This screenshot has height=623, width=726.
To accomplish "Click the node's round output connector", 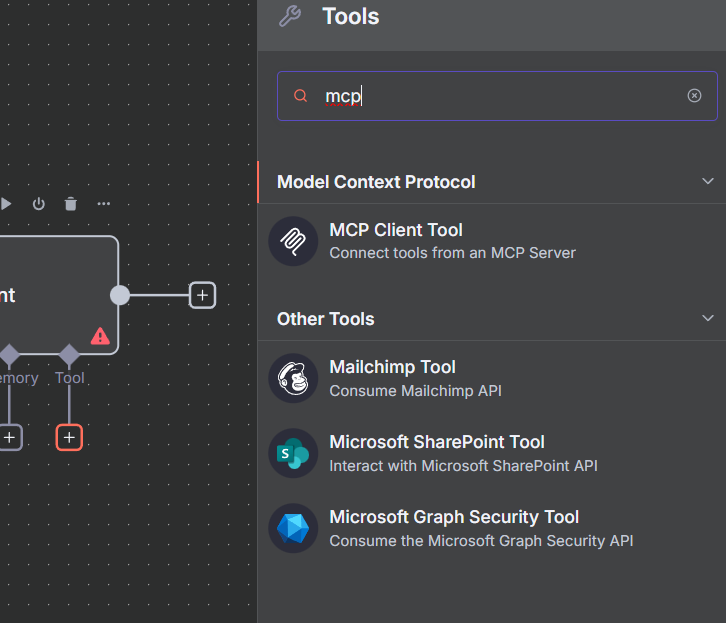I will 120,295.
